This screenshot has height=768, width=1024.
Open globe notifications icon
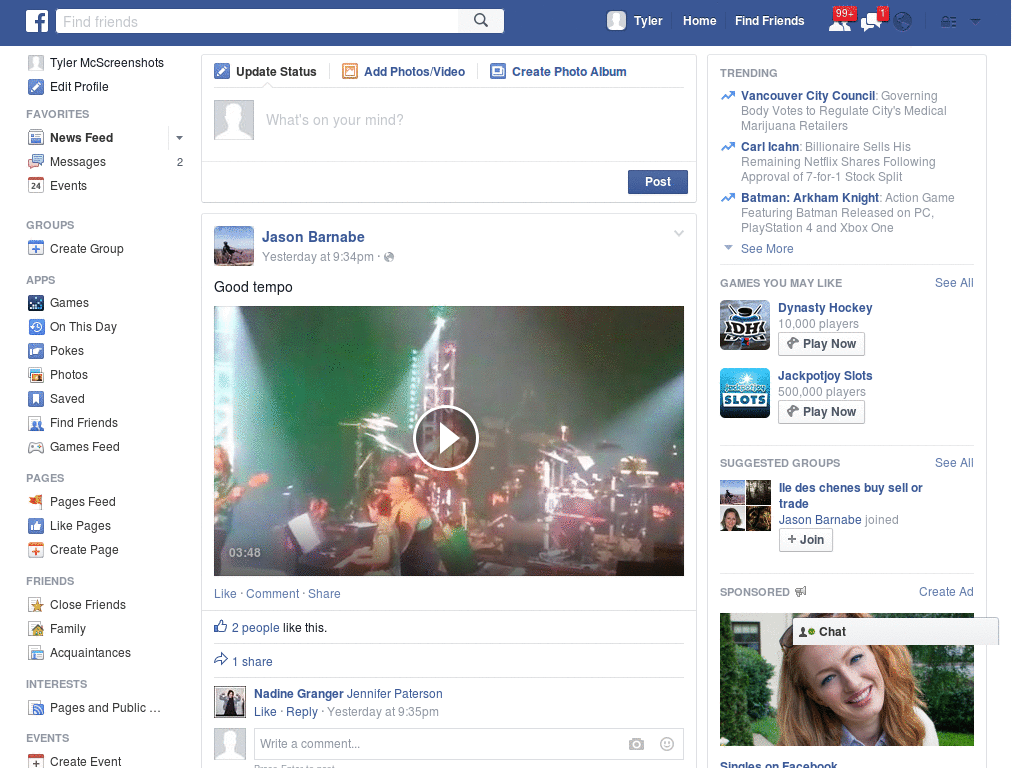[x=903, y=22]
